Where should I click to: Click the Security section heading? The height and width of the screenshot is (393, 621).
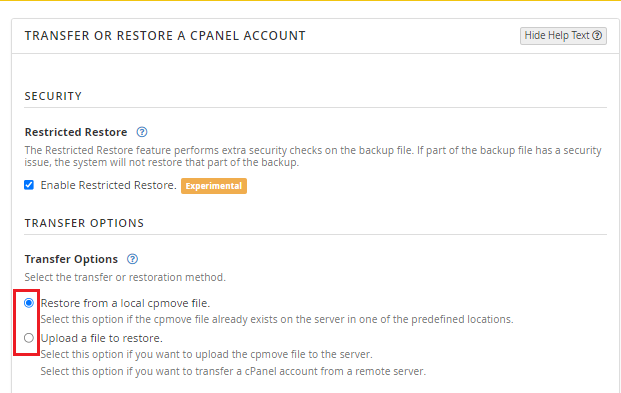(53, 96)
